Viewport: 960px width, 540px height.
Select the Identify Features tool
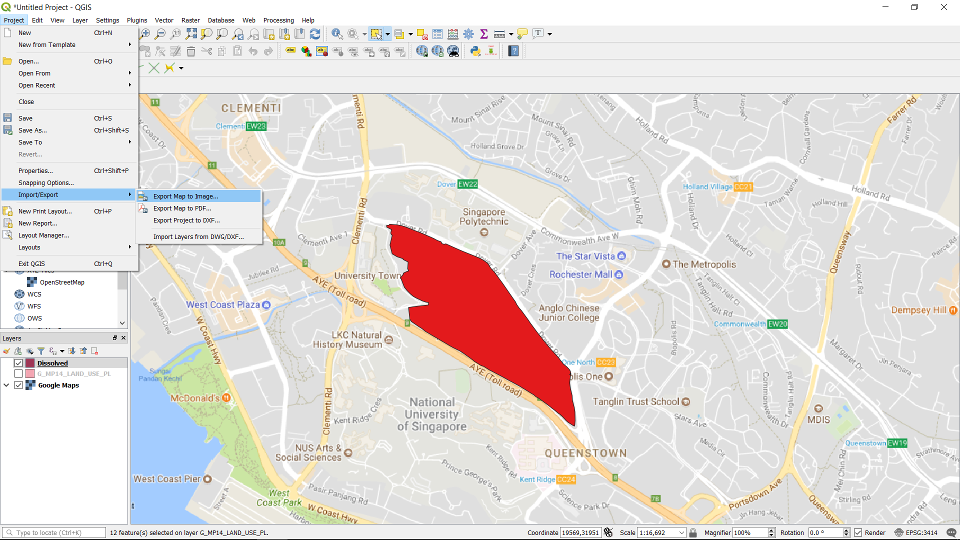point(337,34)
